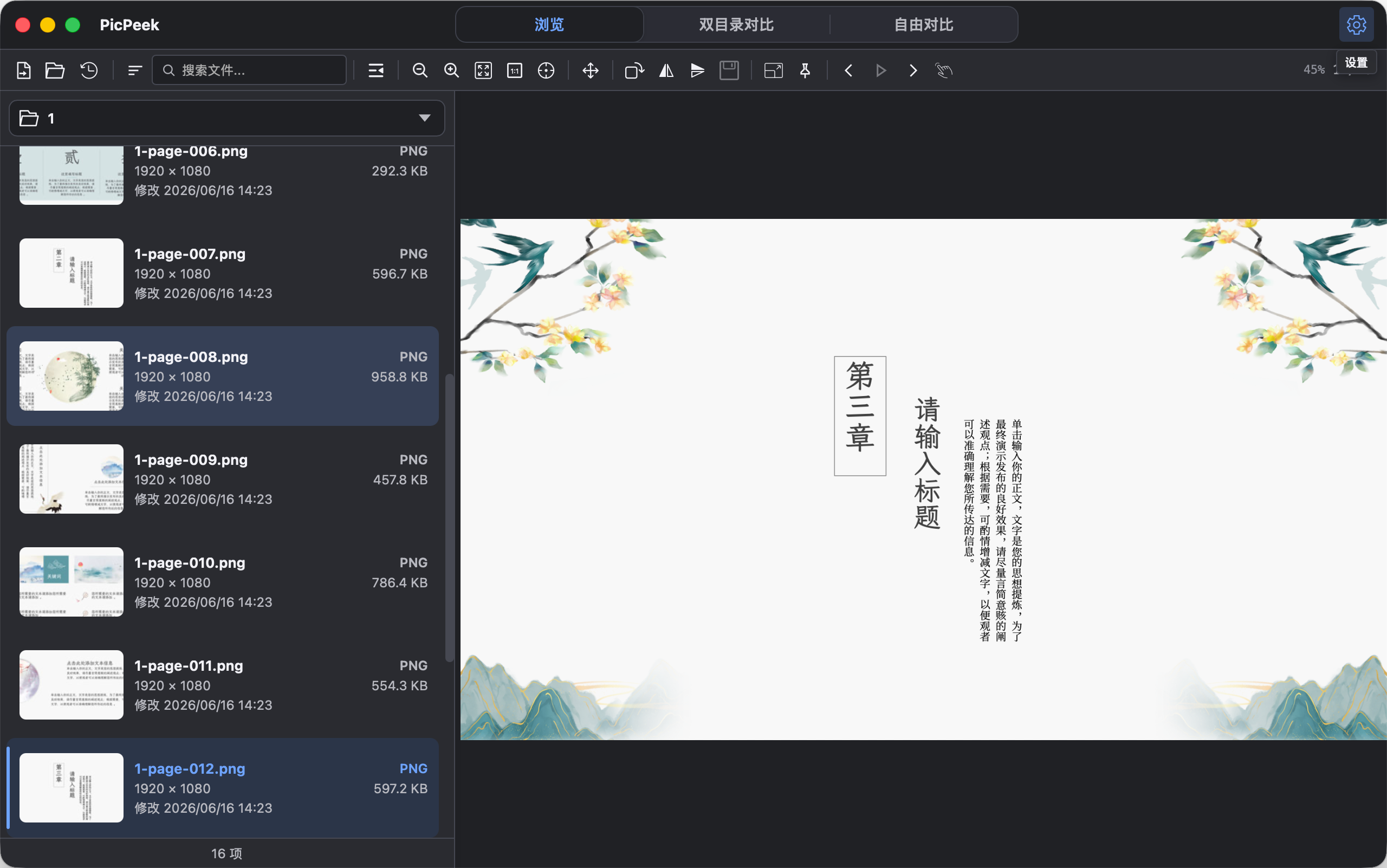Screen dimensions: 1387x868
Task: Select 1-page-010.png in list
Action: coord(223,582)
